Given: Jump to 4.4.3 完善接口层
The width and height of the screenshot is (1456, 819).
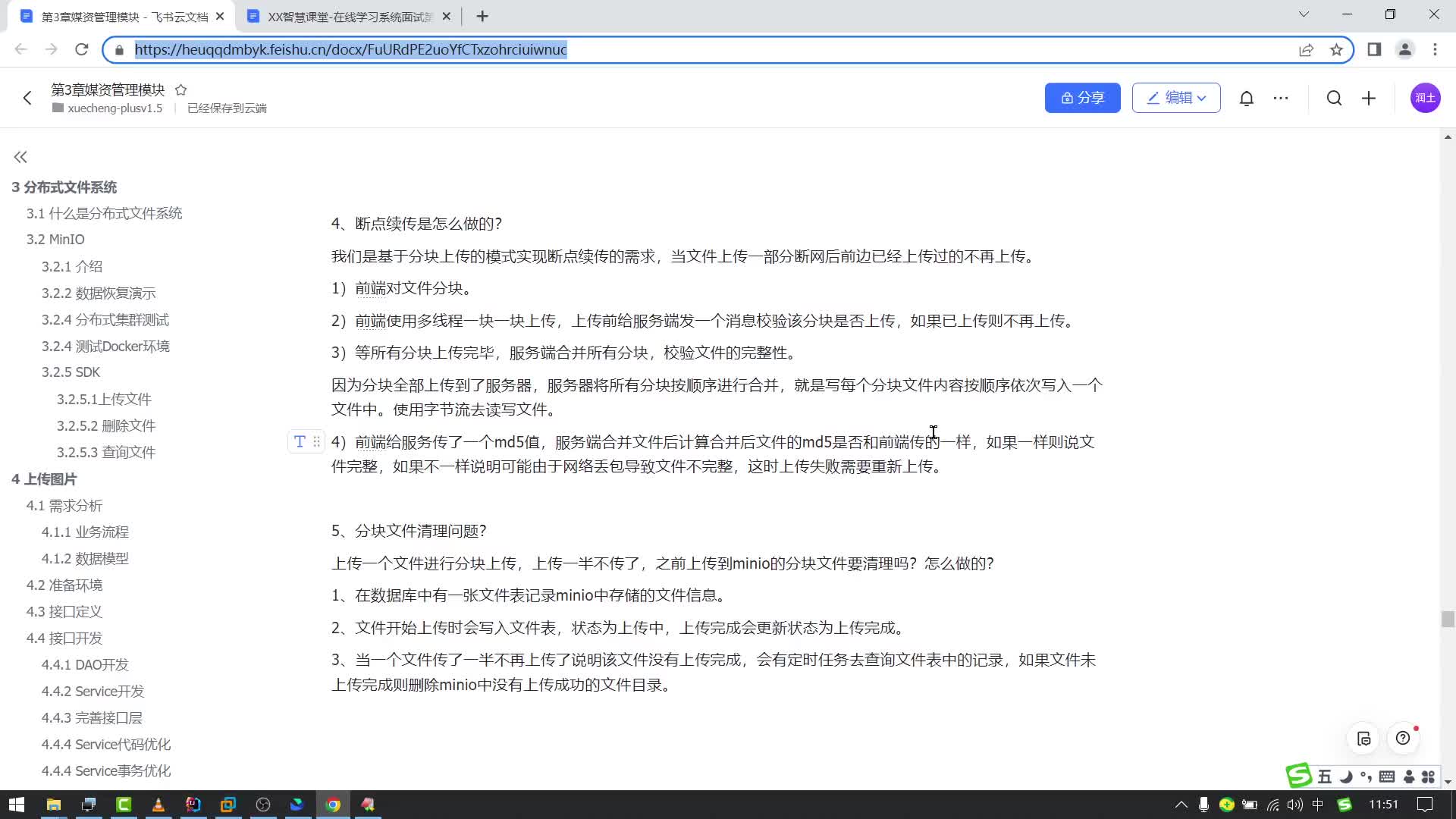Looking at the screenshot, I should [92, 718].
